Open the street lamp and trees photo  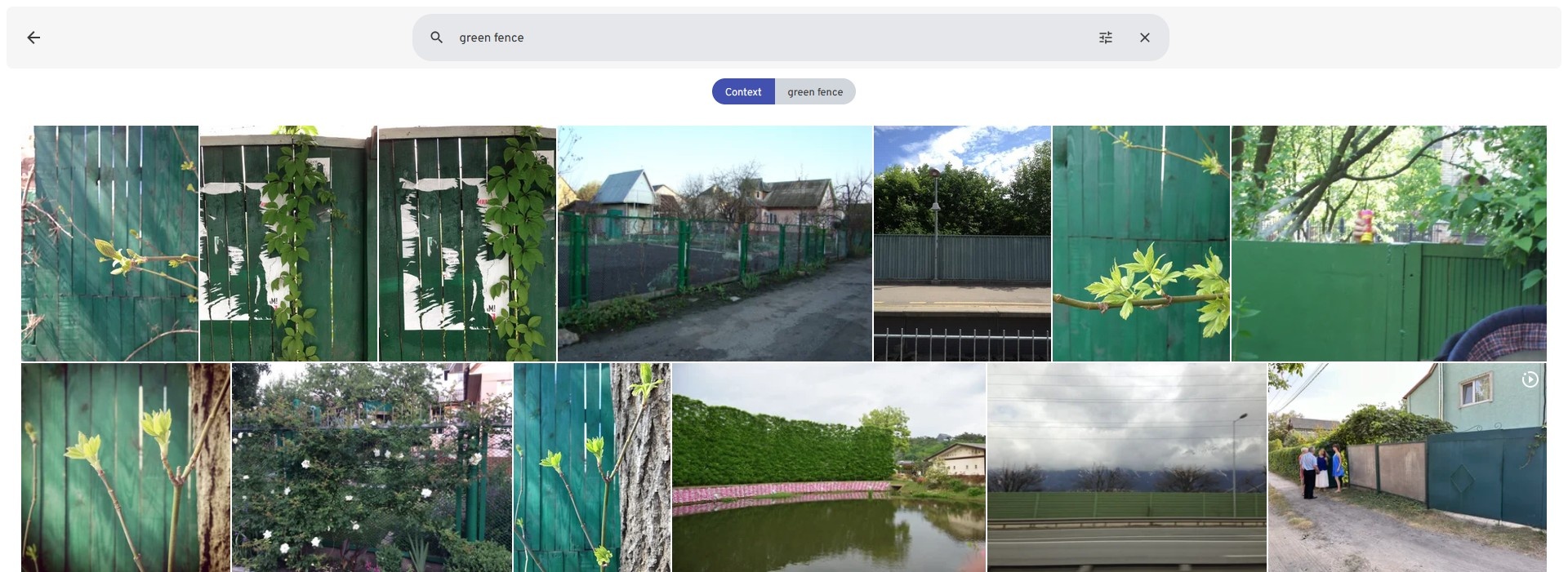tap(962, 243)
